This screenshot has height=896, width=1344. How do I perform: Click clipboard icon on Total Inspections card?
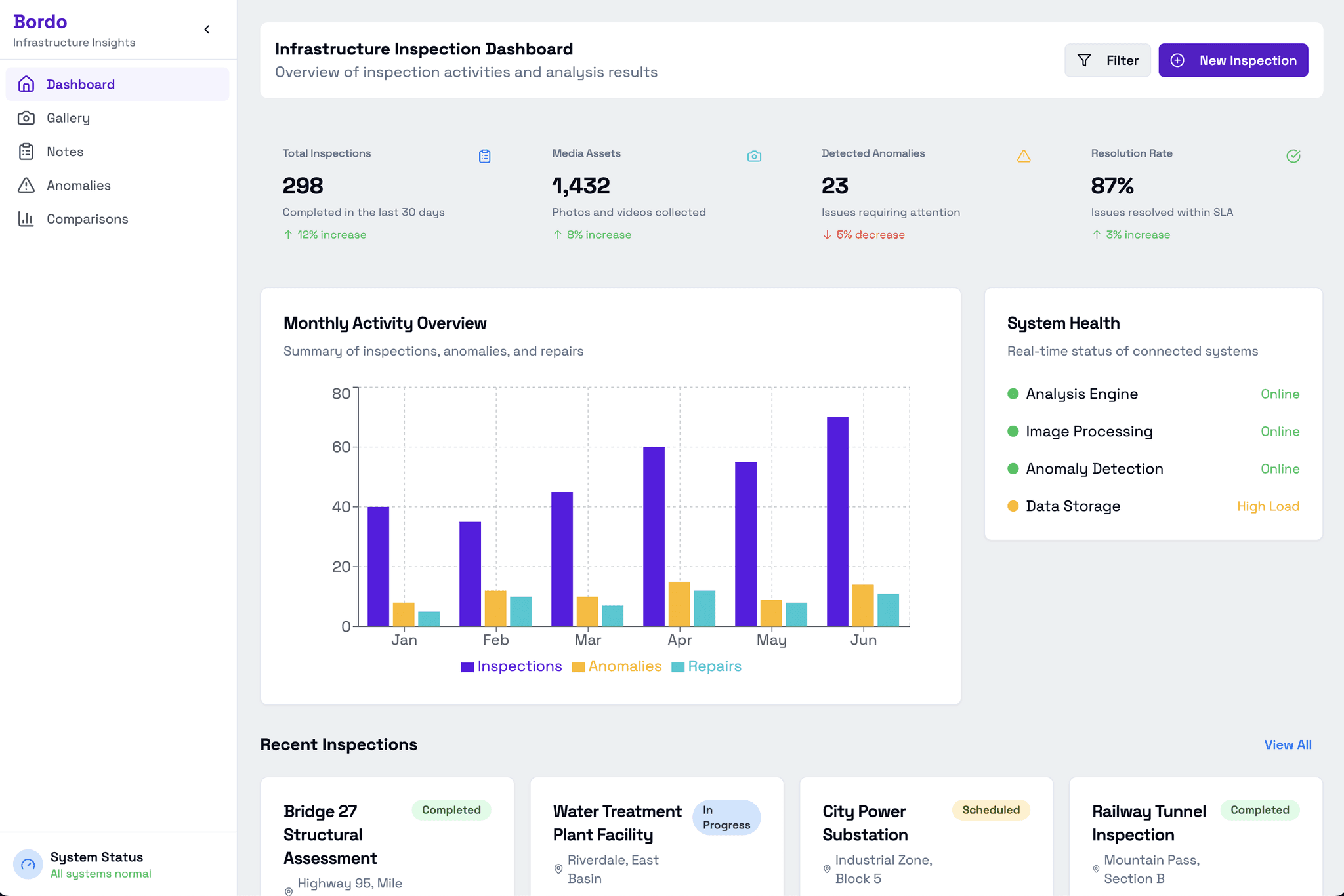click(484, 156)
